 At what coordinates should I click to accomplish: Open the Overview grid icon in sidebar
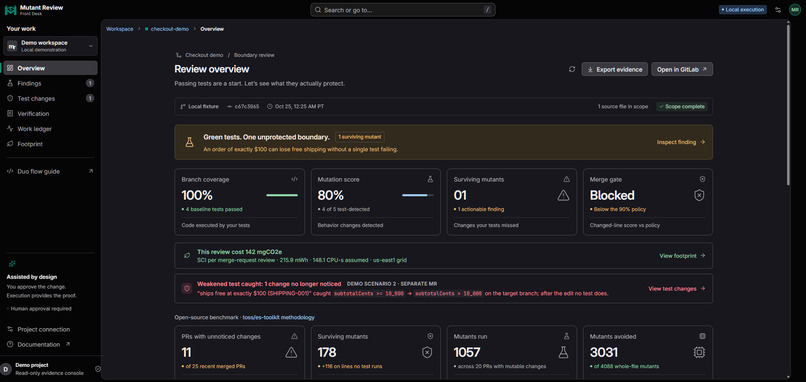[10, 68]
